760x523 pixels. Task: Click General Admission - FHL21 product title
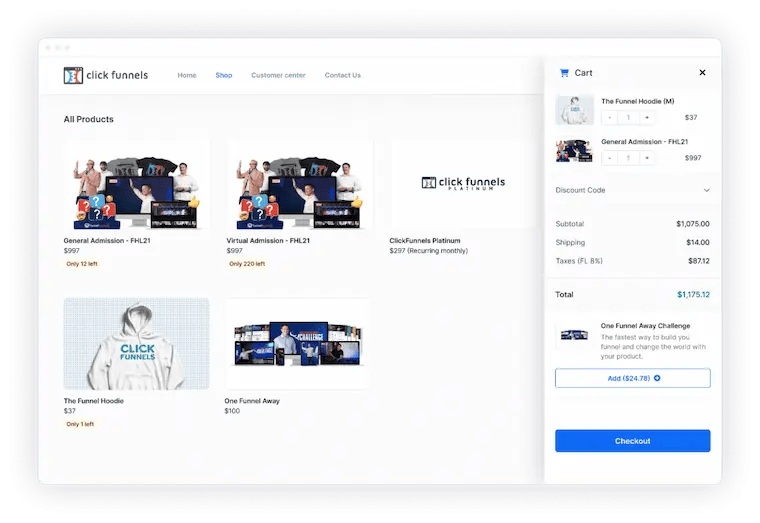click(x=107, y=240)
